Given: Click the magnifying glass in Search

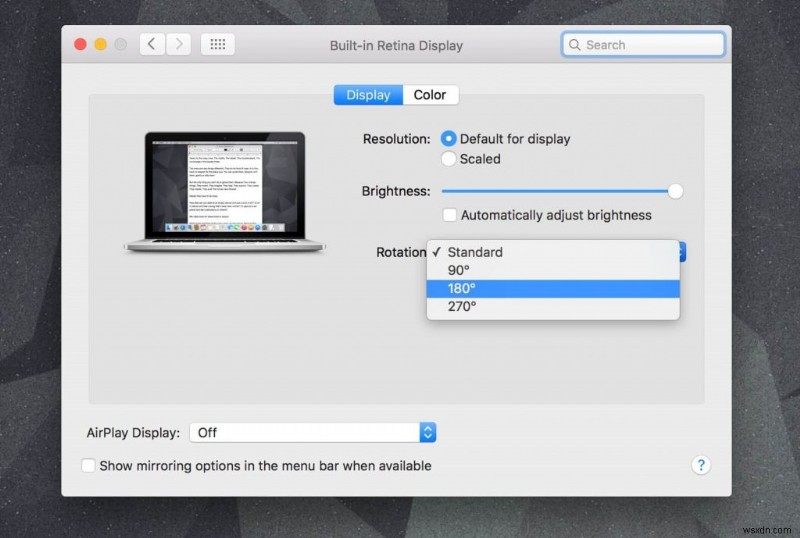Looking at the screenshot, I should [574, 45].
